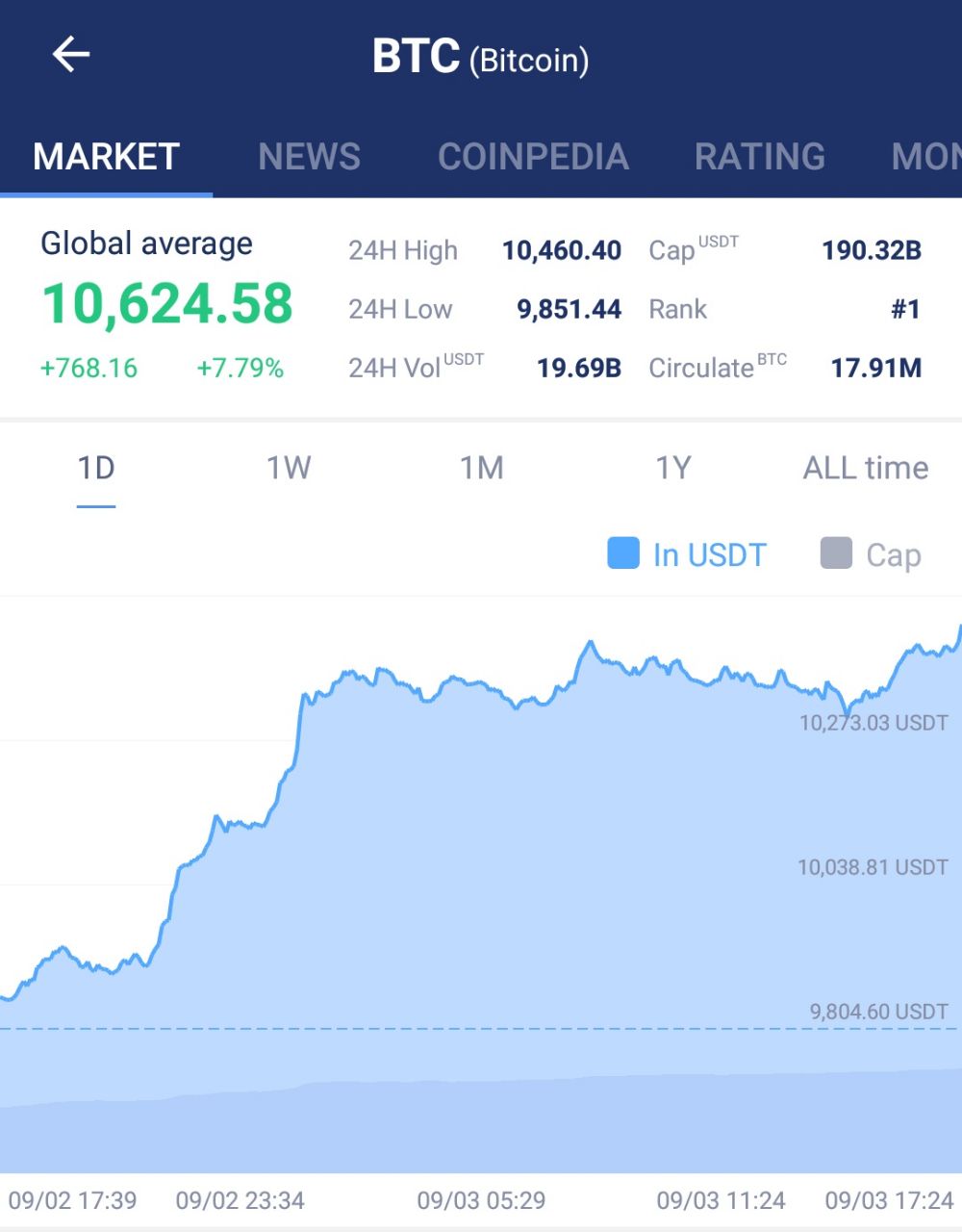
Task: Switch to the RATING tab
Action: coord(760,156)
